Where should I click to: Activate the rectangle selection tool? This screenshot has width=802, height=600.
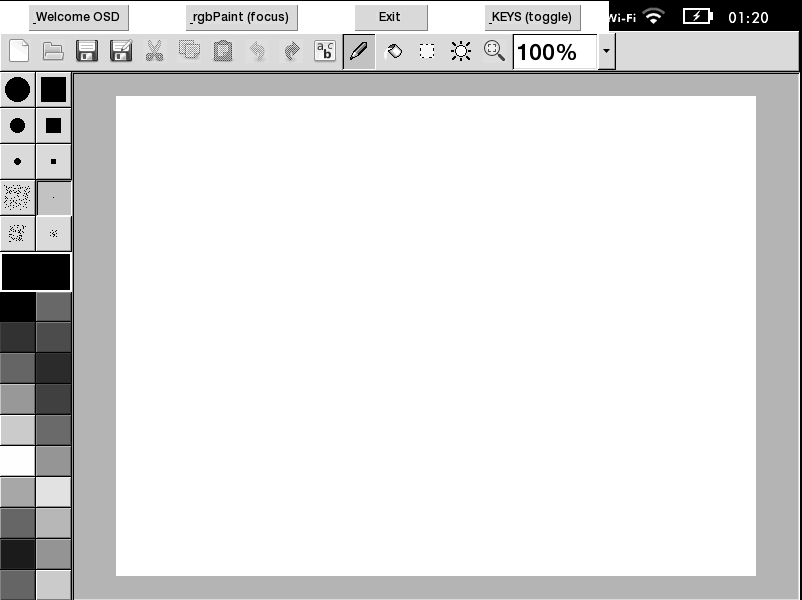[x=427, y=51]
